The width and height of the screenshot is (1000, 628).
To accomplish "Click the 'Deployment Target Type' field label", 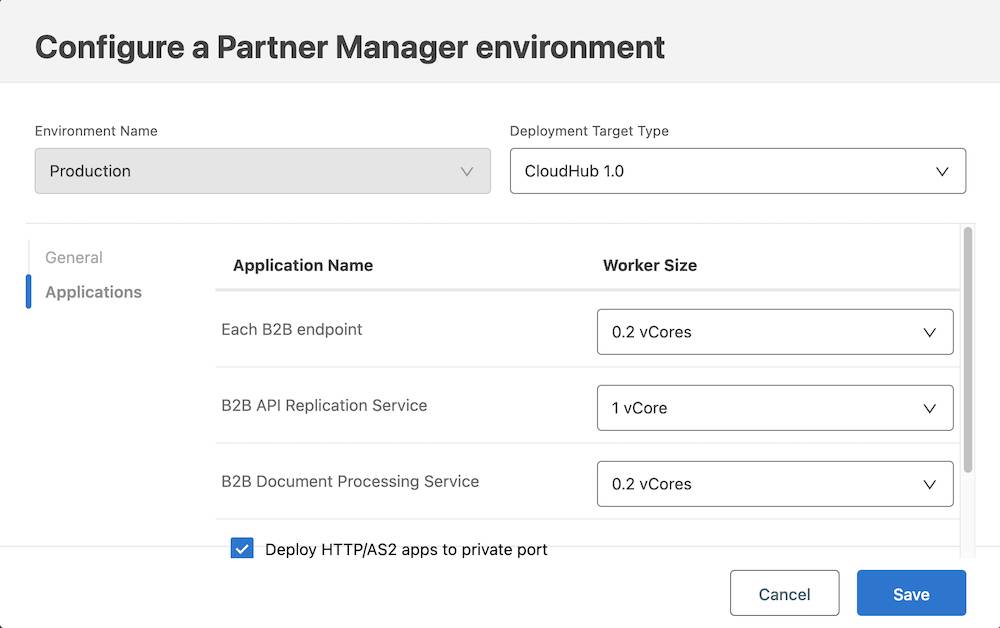I will point(589,131).
